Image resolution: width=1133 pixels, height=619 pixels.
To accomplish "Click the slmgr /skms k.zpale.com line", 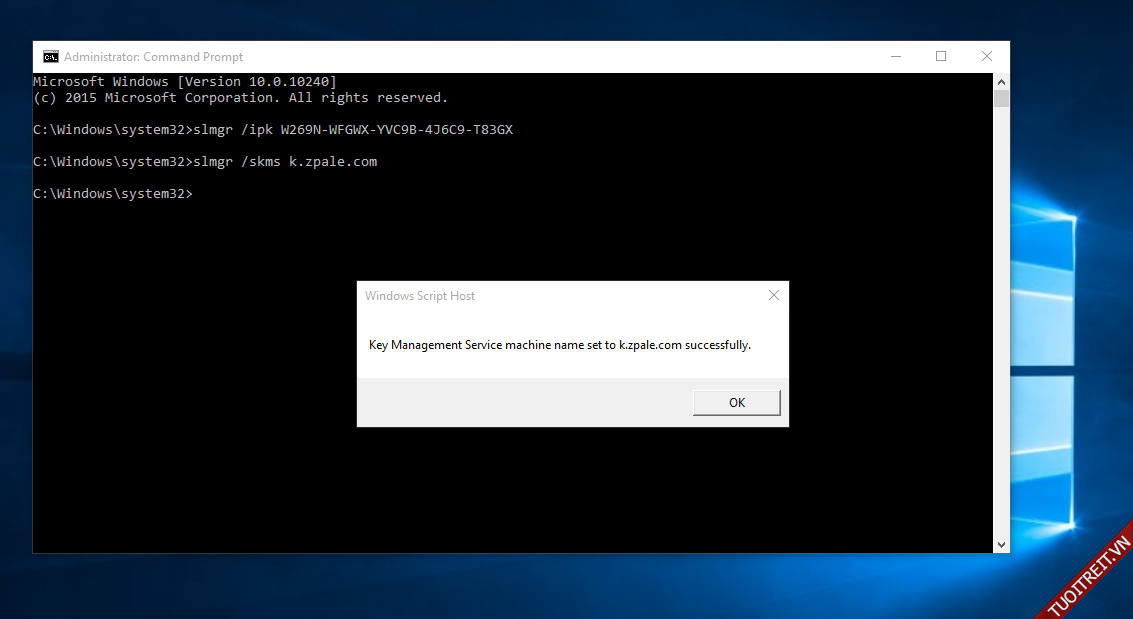I will 205,162.
